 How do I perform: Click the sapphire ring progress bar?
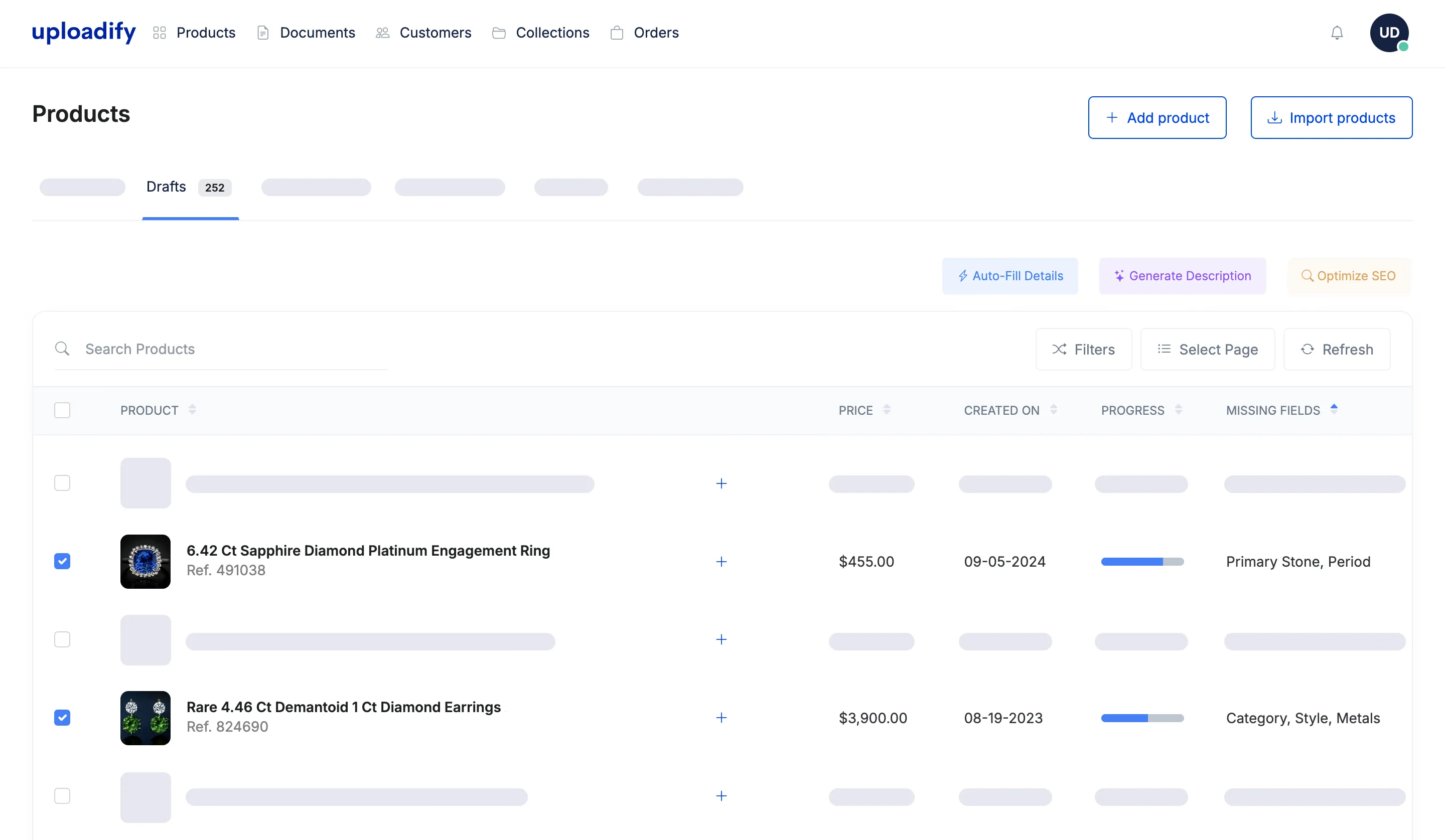(x=1141, y=562)
